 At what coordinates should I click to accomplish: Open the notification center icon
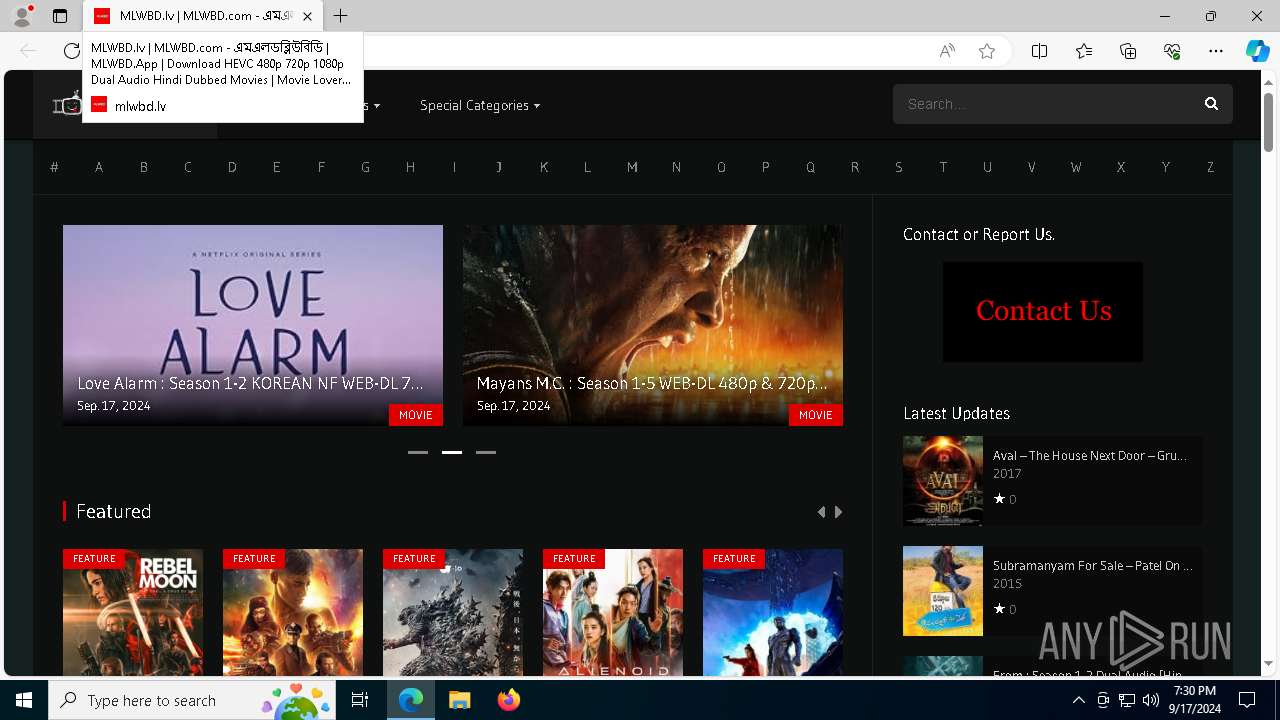[1247, 700]
